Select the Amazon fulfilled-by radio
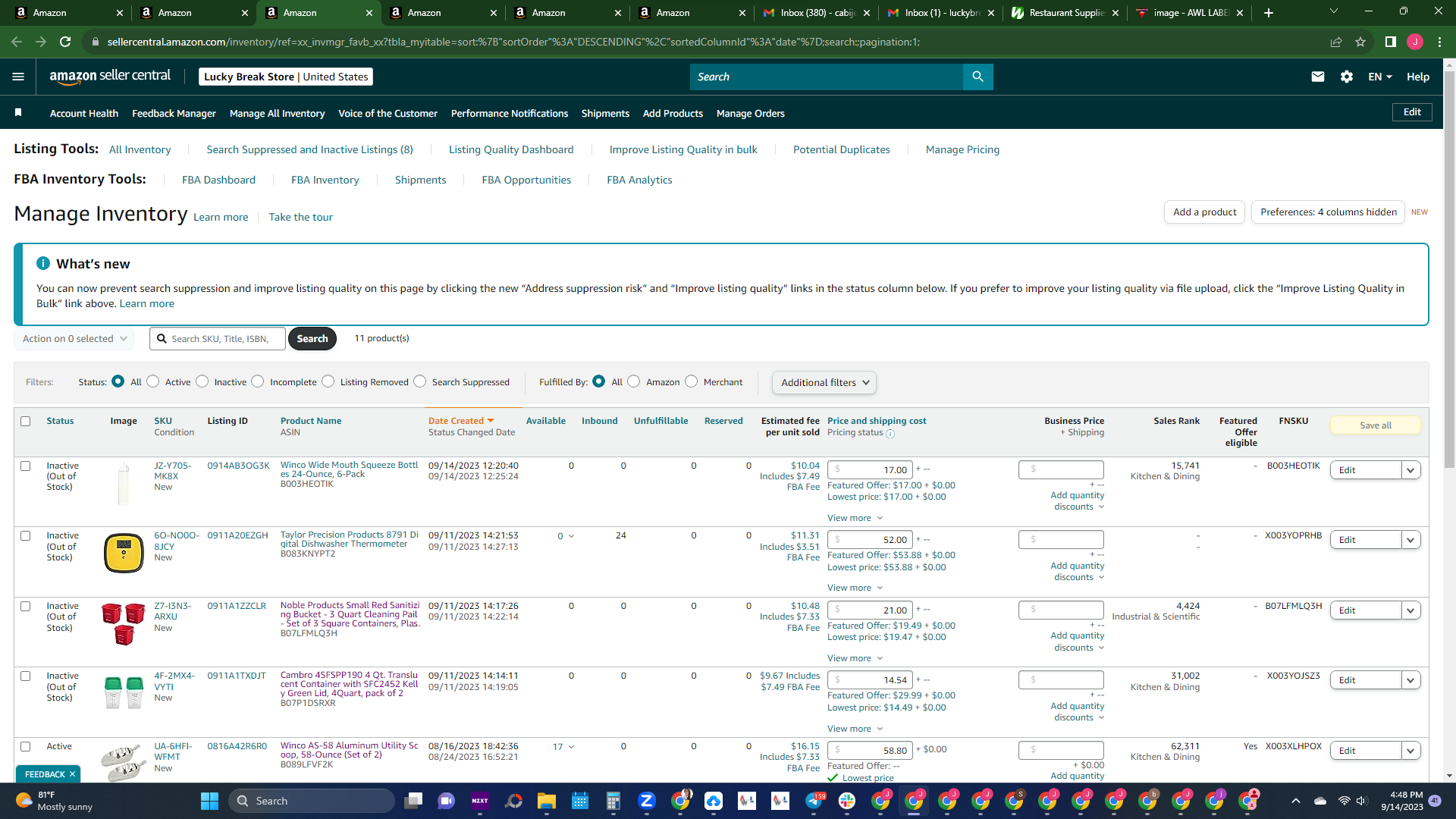The image size is (1456, 819). coord(634,381)
